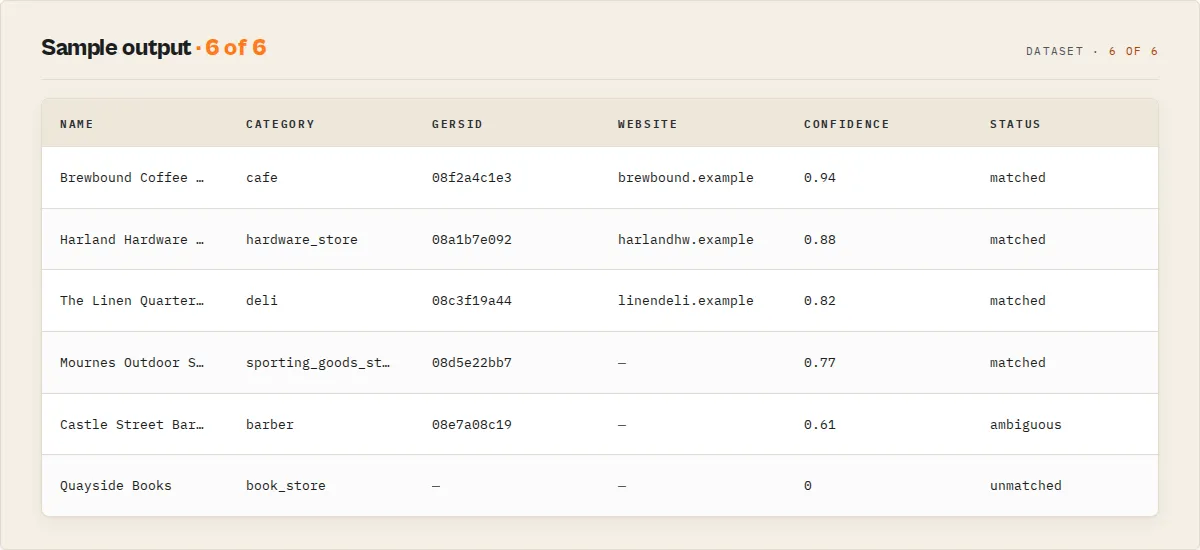Image resolution: width=1200 pixels, height=550 pixels.
Task: Select GERS ID 08e7a08c19
Action: 472,425
